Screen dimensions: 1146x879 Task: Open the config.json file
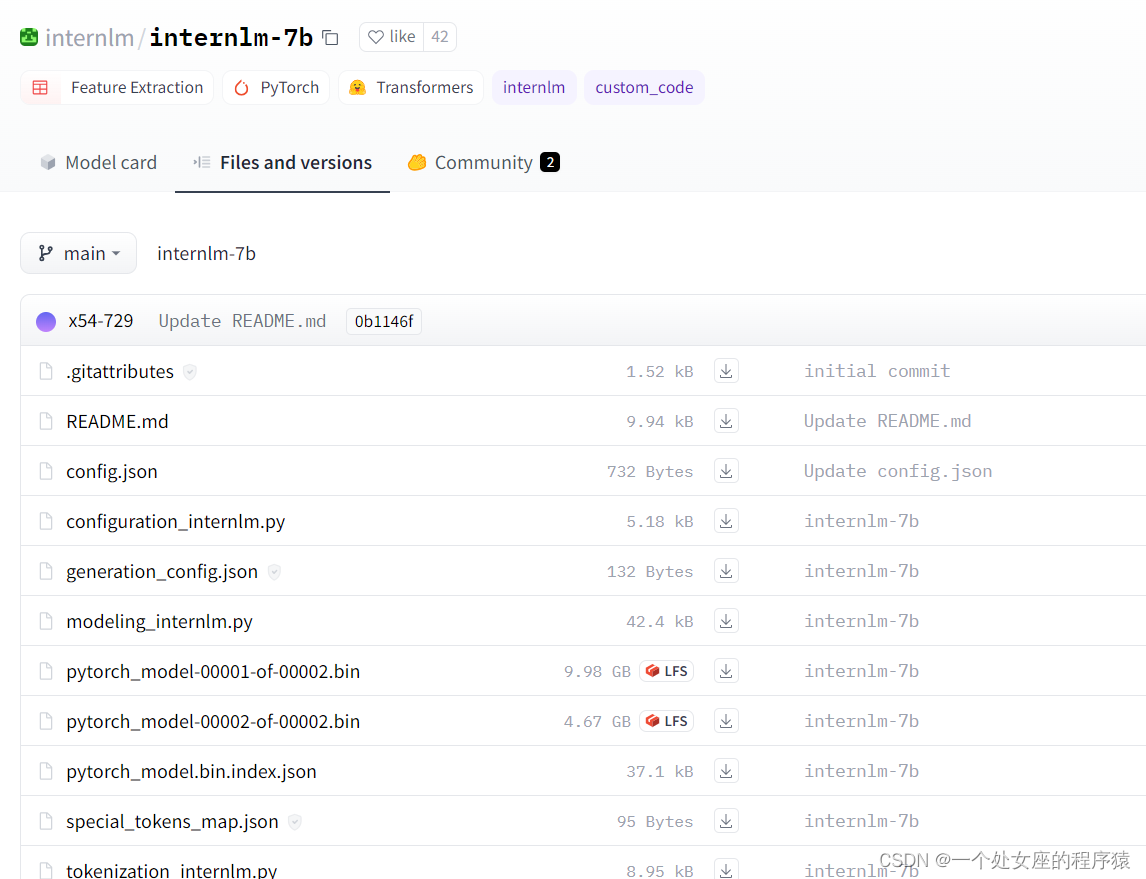[112, 471]
